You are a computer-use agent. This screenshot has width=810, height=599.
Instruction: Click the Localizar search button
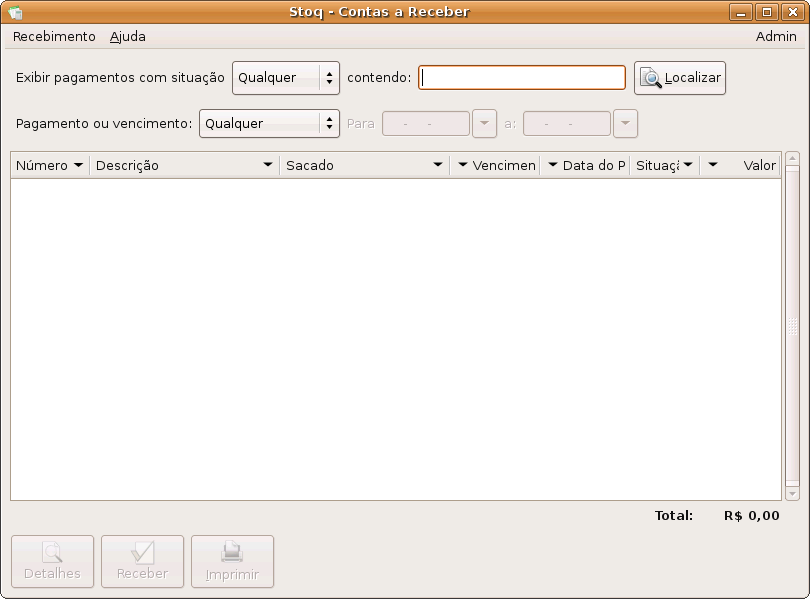[x=680, y=78]
